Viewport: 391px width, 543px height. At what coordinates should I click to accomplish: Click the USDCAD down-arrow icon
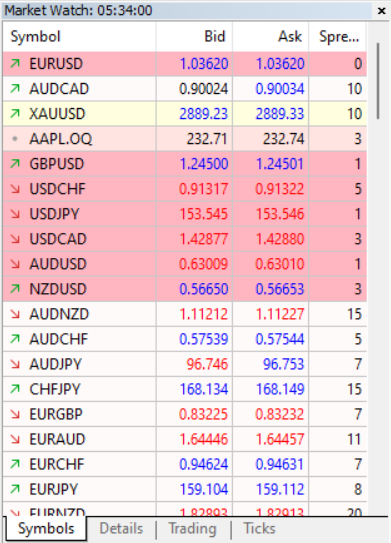pyautogui.click(x=15, y=239)
